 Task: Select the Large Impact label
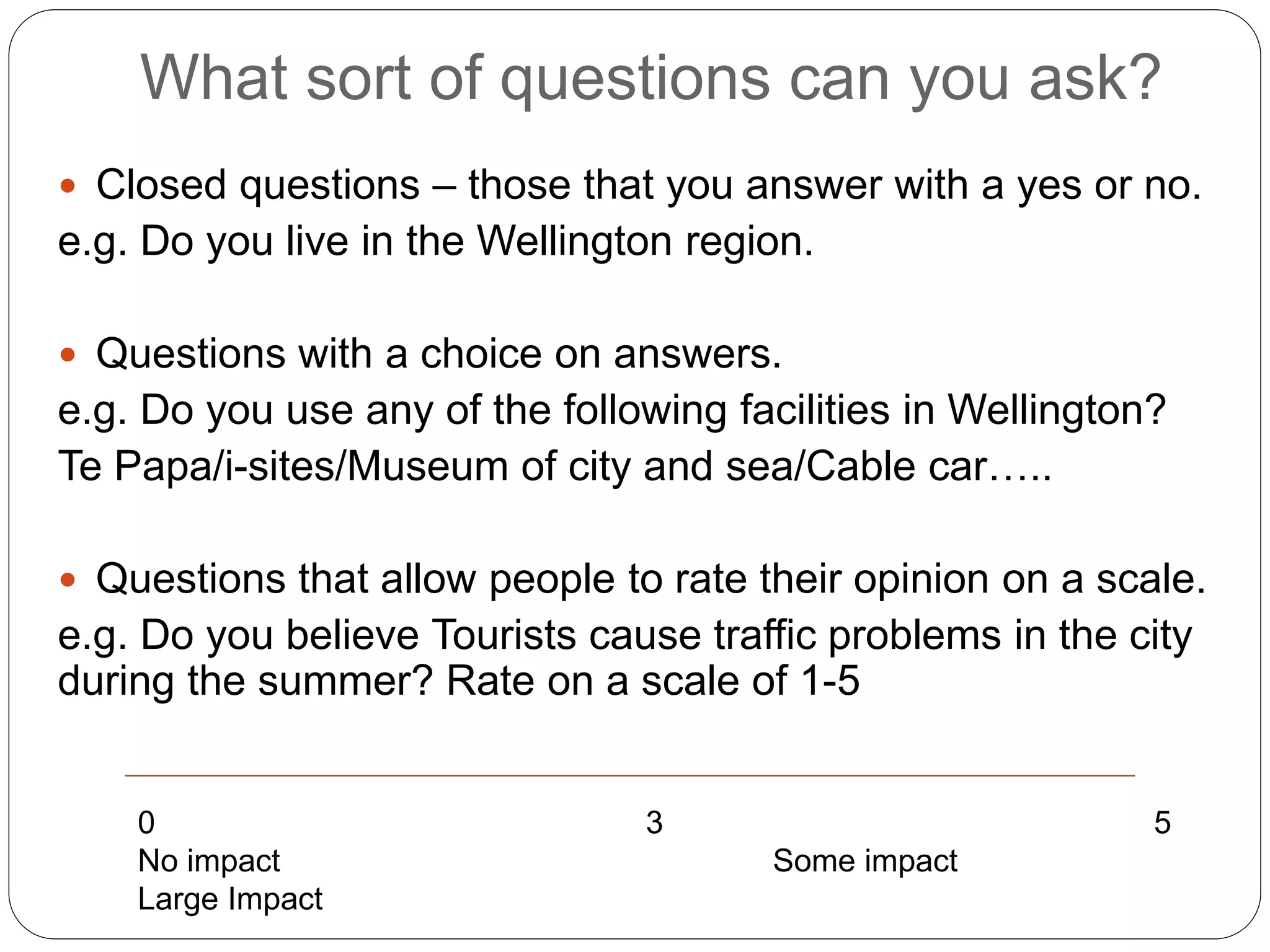point(230,899)
